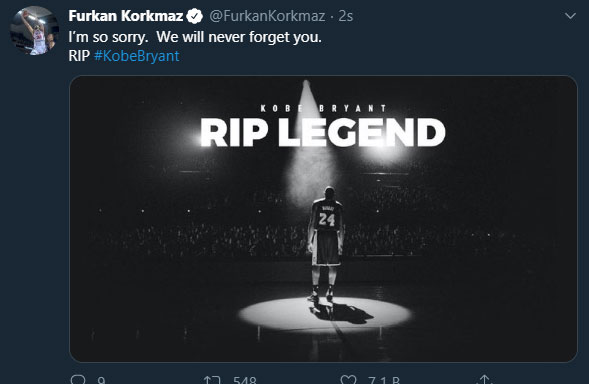
Task: Click the Furkan Korkmaz display name
Action: click(126, 16)
